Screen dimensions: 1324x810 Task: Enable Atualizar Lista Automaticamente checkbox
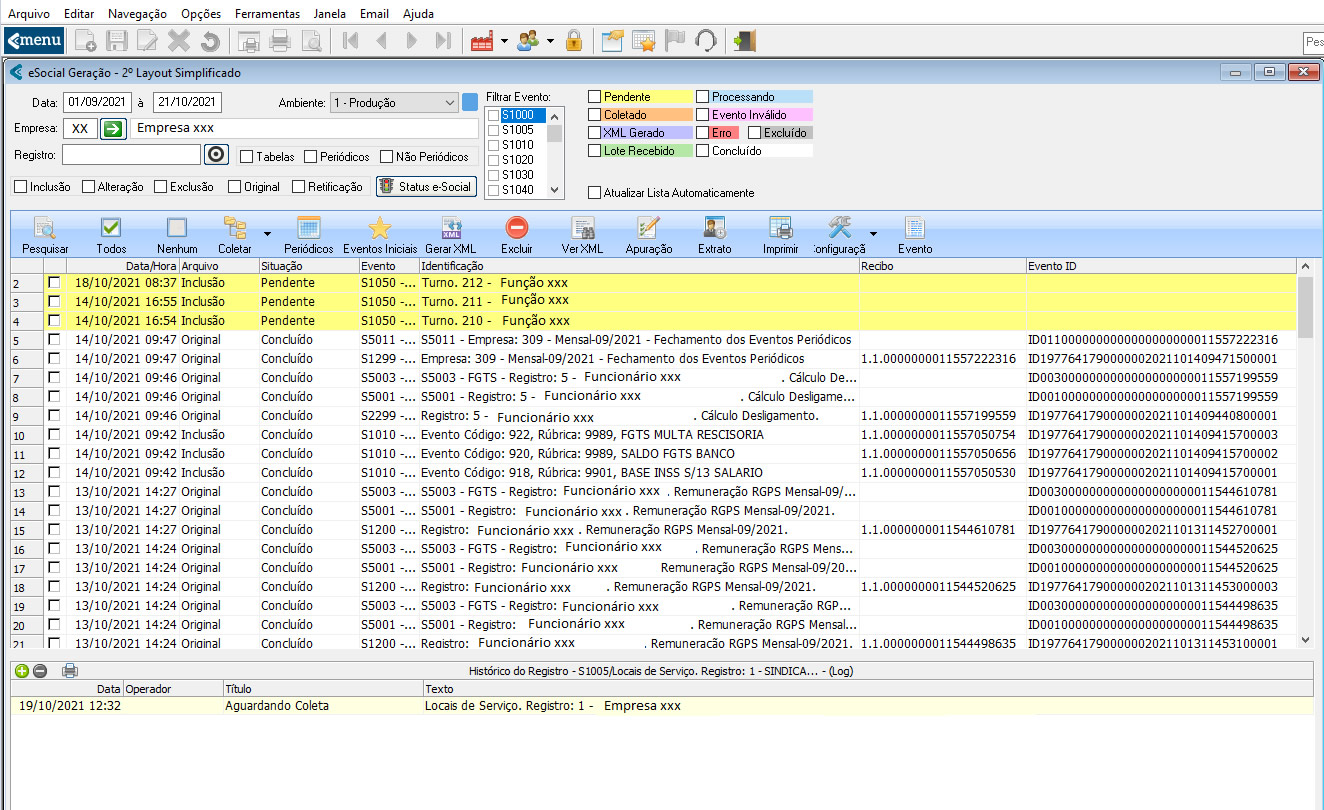click(x=595, y=193)
